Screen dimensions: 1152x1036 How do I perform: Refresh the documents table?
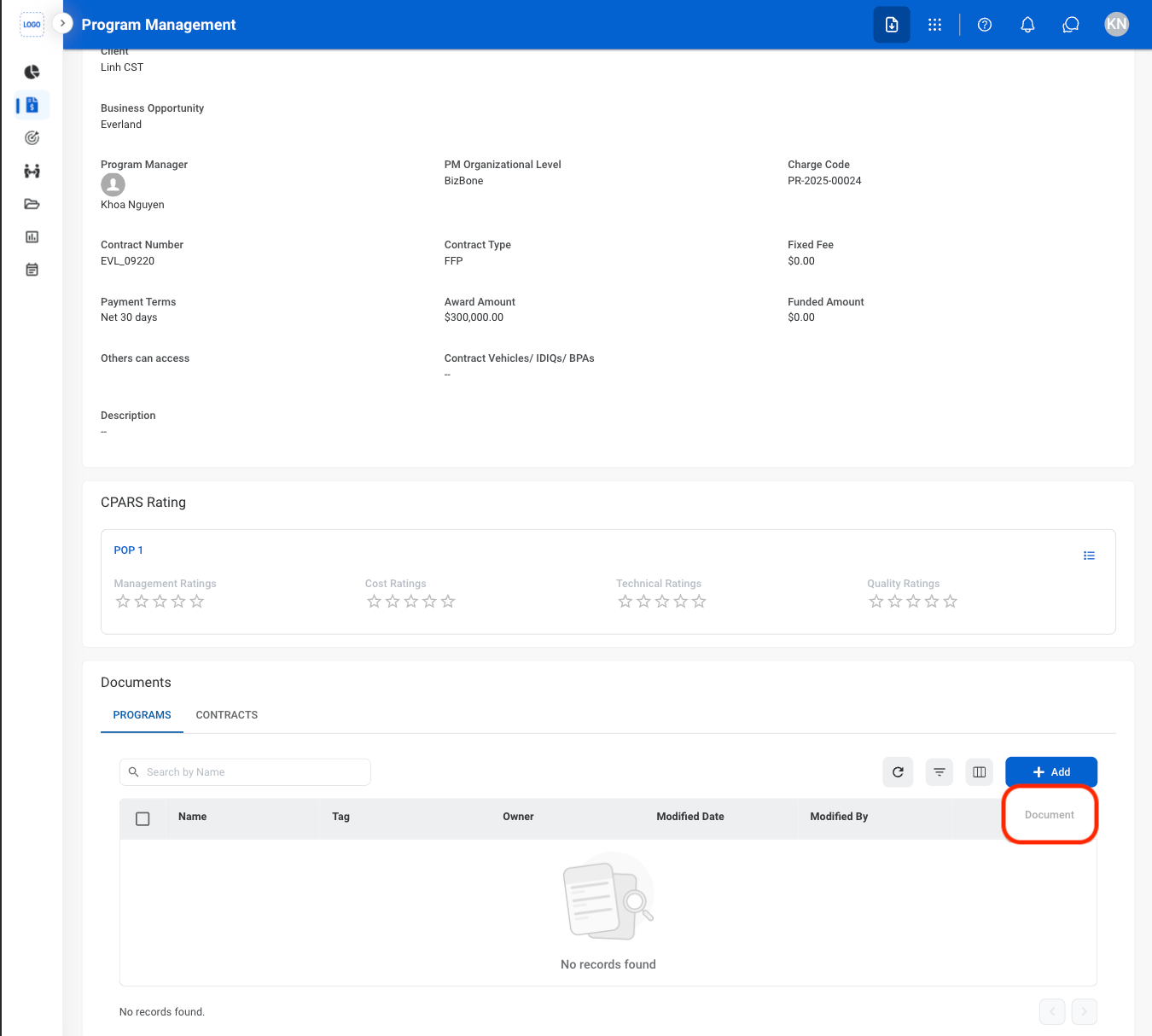coord(898,772)
